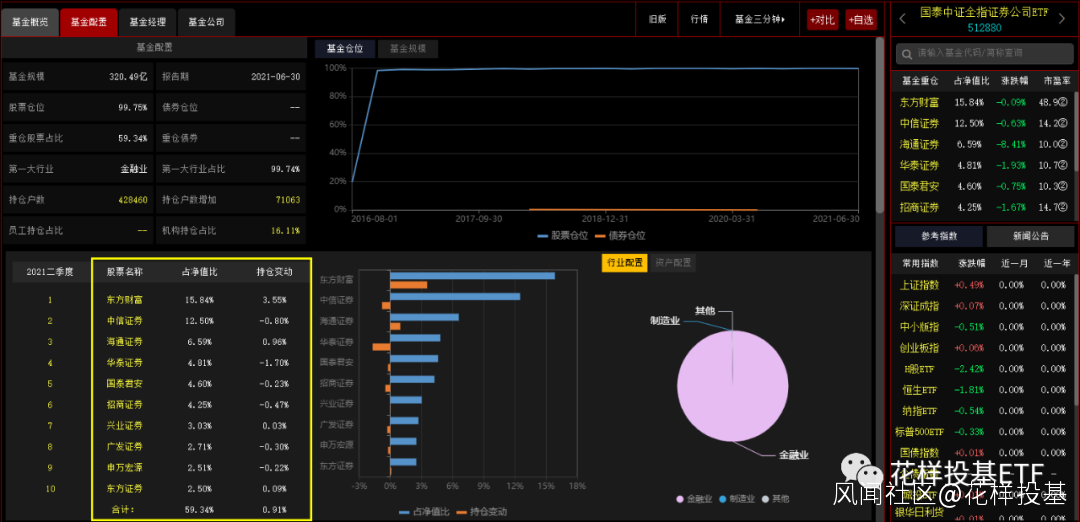This screenshot has height=522, width=1080.
Task: Expand the 基金三分钟 dropdown
Action: pos(759,19)
